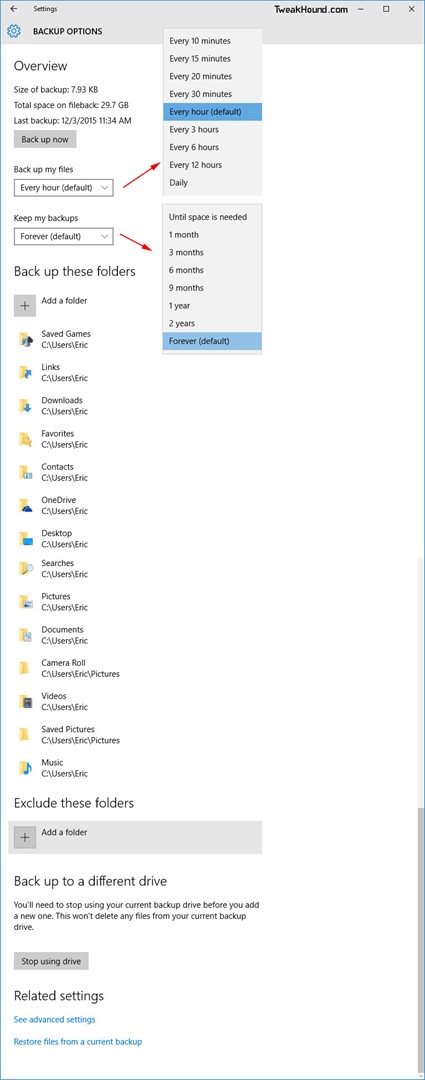425x1080 pixels.
Task: Click the Backup Options gear icon
Action: tap(14, 32)
